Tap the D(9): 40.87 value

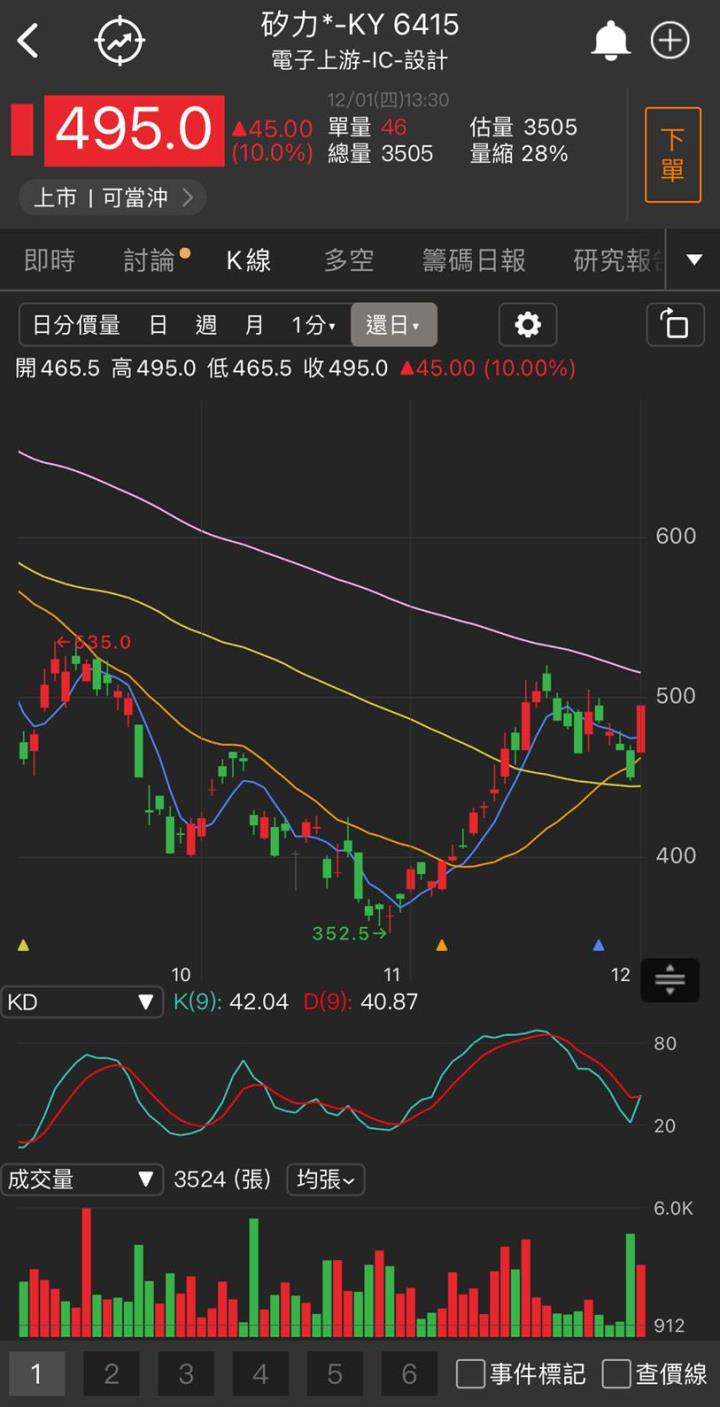pyautogui.click(x=360, y=1002)
